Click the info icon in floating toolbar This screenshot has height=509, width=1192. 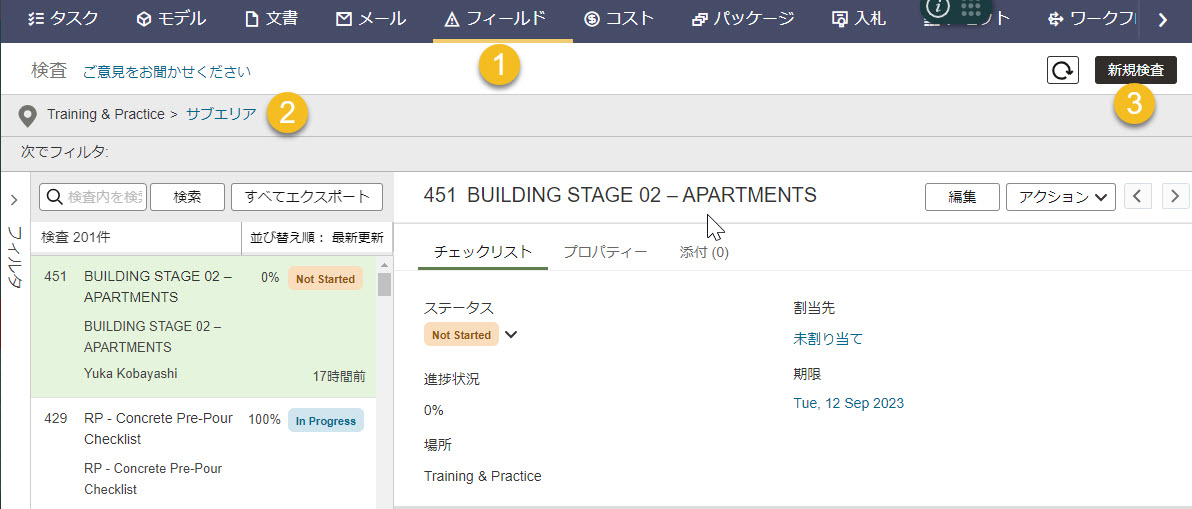point(938,7)
